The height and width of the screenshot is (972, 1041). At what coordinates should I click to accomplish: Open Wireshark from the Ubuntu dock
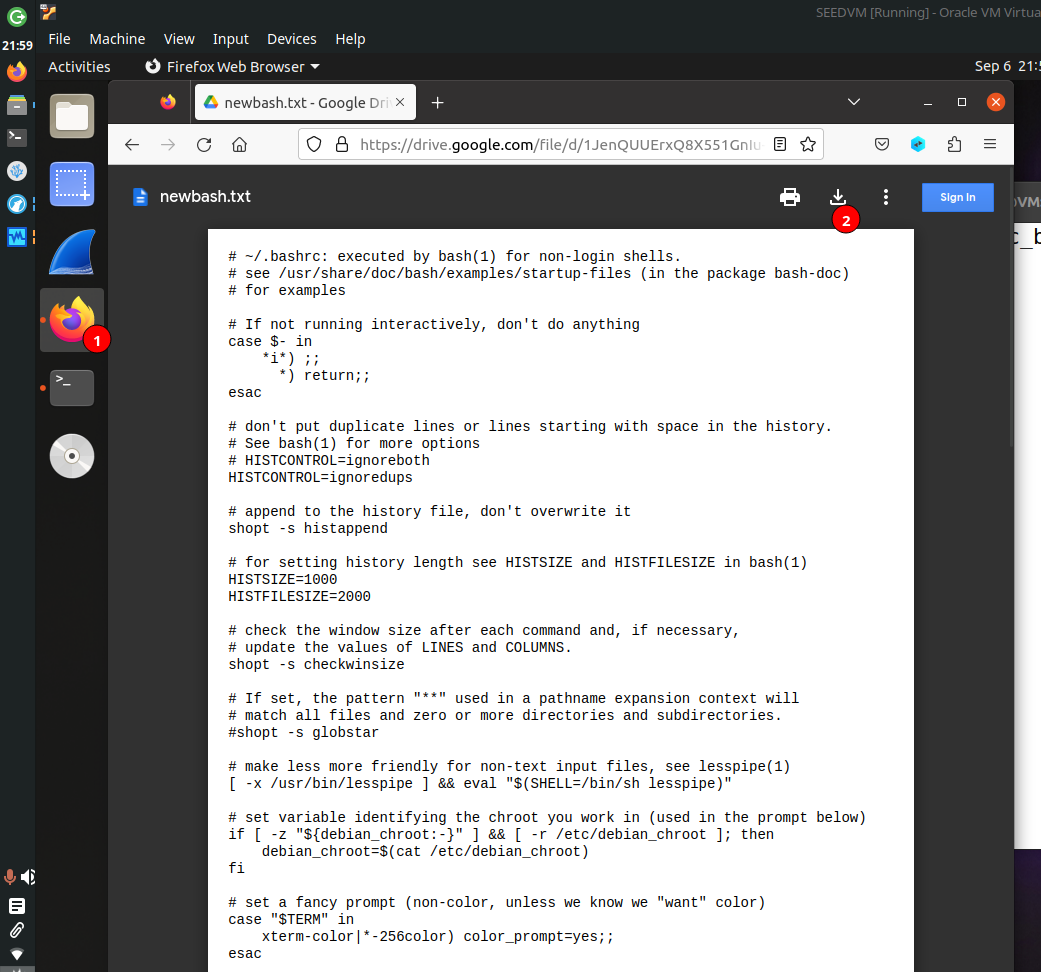click(72, 252)
